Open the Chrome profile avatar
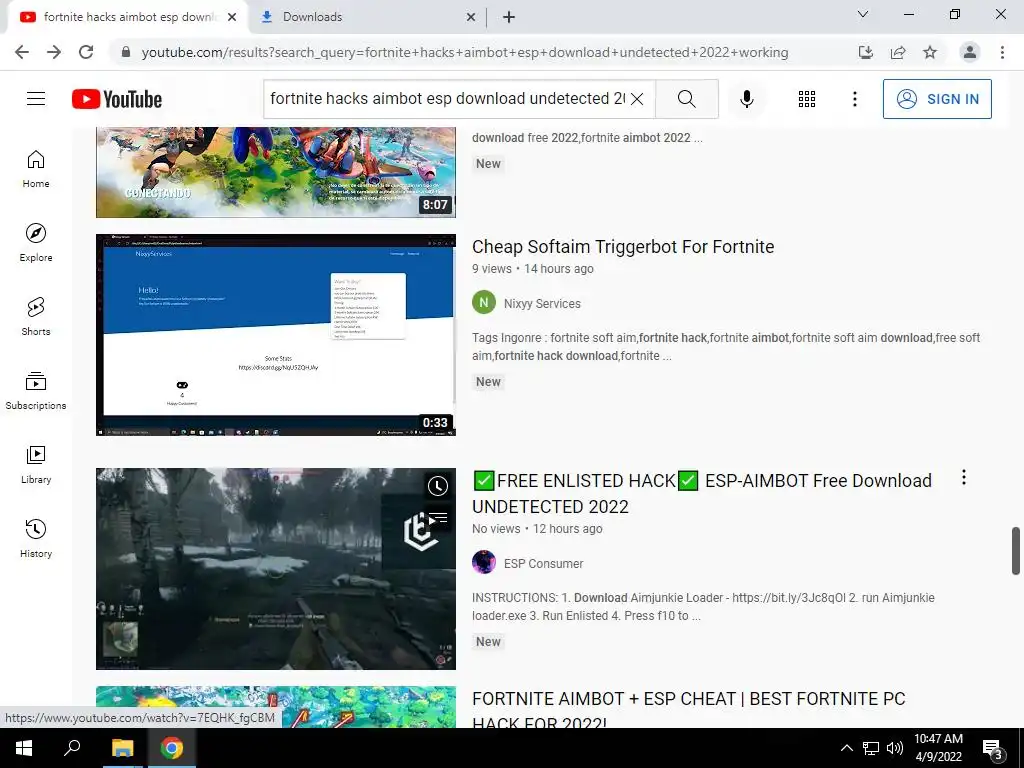This screenshot has width=1024, height=768. click(970, 52)
